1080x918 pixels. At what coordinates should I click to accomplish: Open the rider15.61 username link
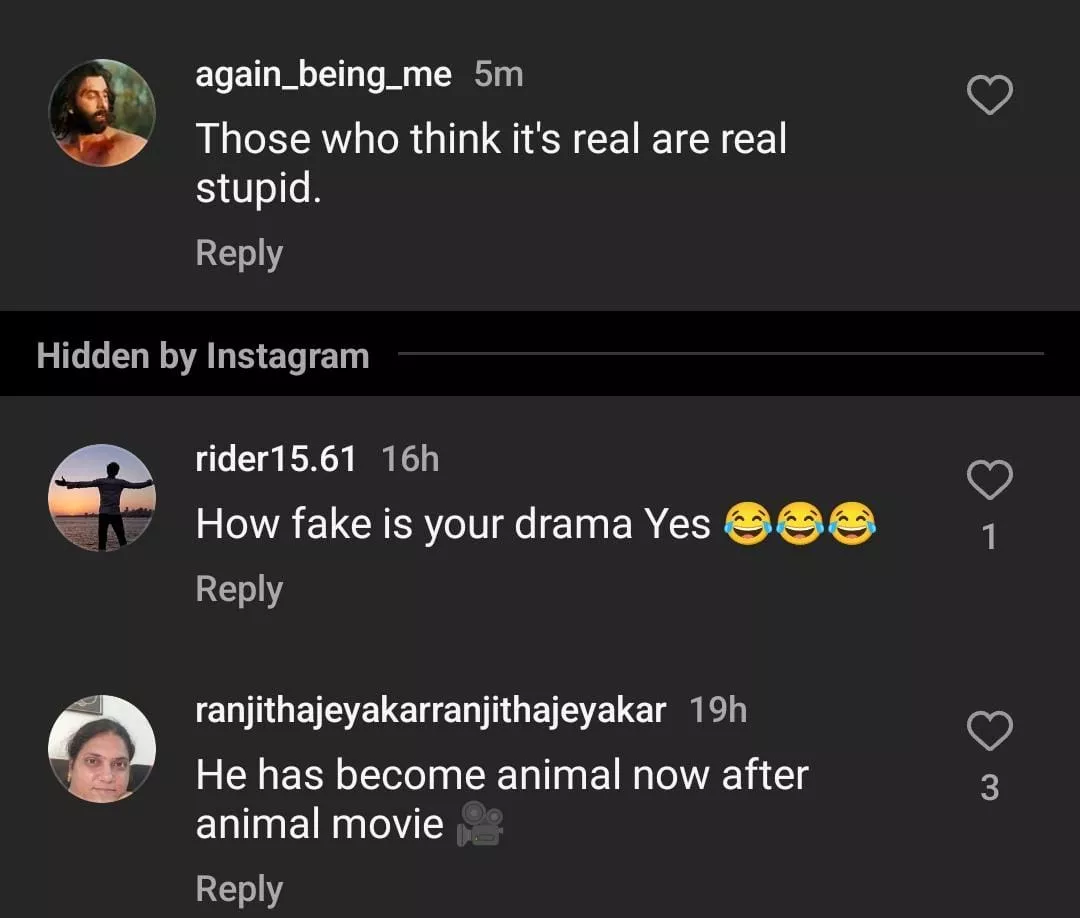click(276, 459)
